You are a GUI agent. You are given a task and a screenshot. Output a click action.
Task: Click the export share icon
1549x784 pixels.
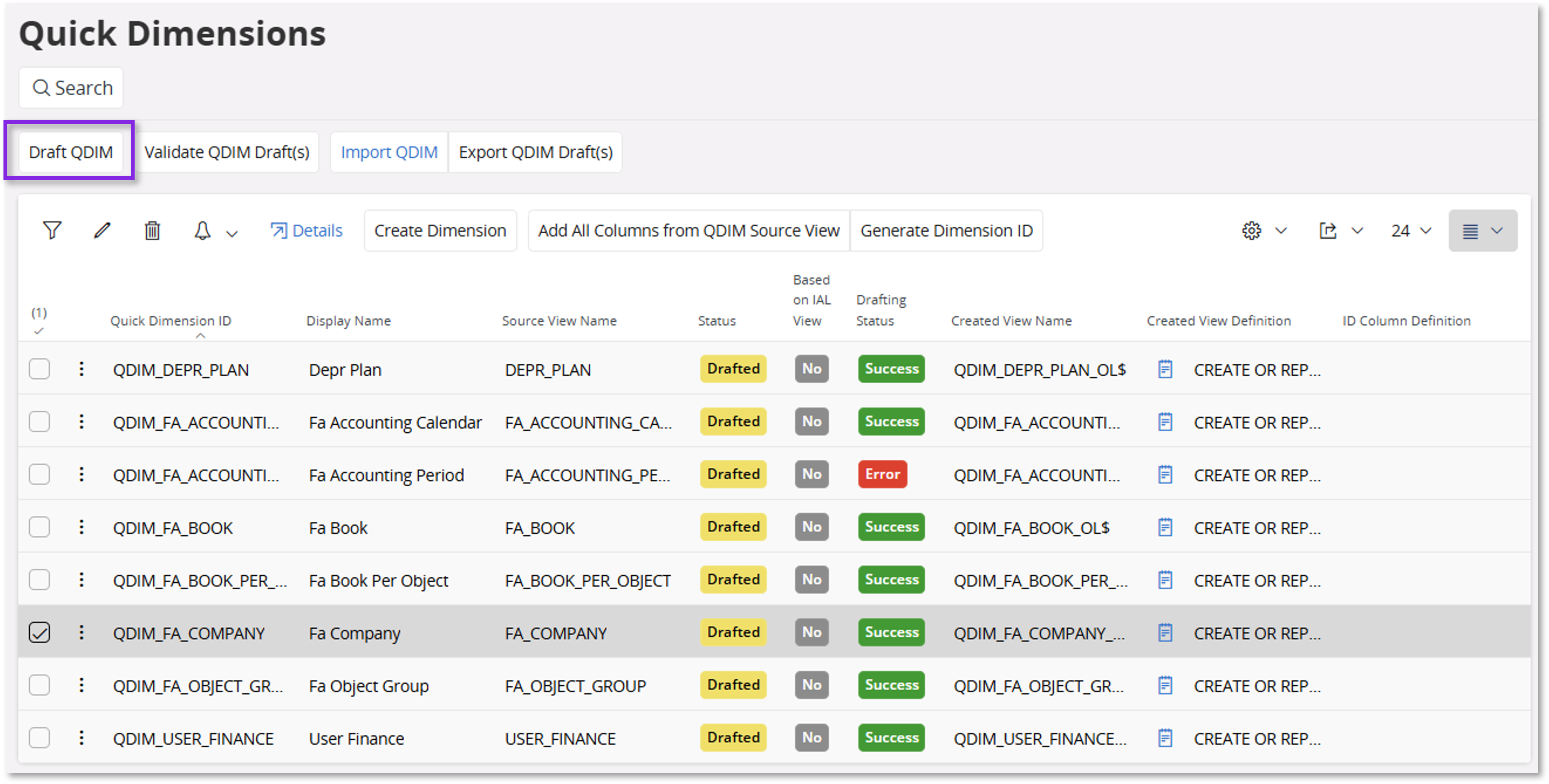tap(1327, 231)
